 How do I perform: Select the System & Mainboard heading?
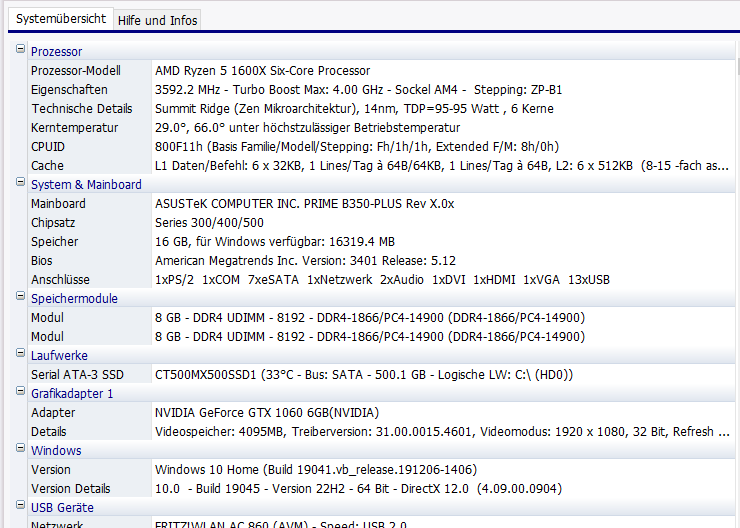[x=86, y=184]
